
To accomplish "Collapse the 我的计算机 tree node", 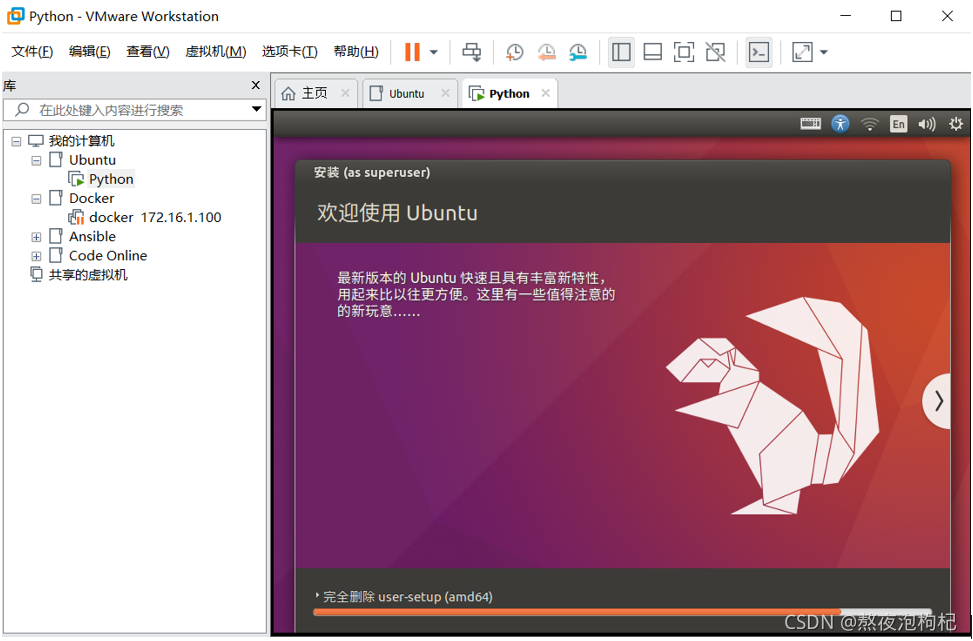I will point(16,141).
